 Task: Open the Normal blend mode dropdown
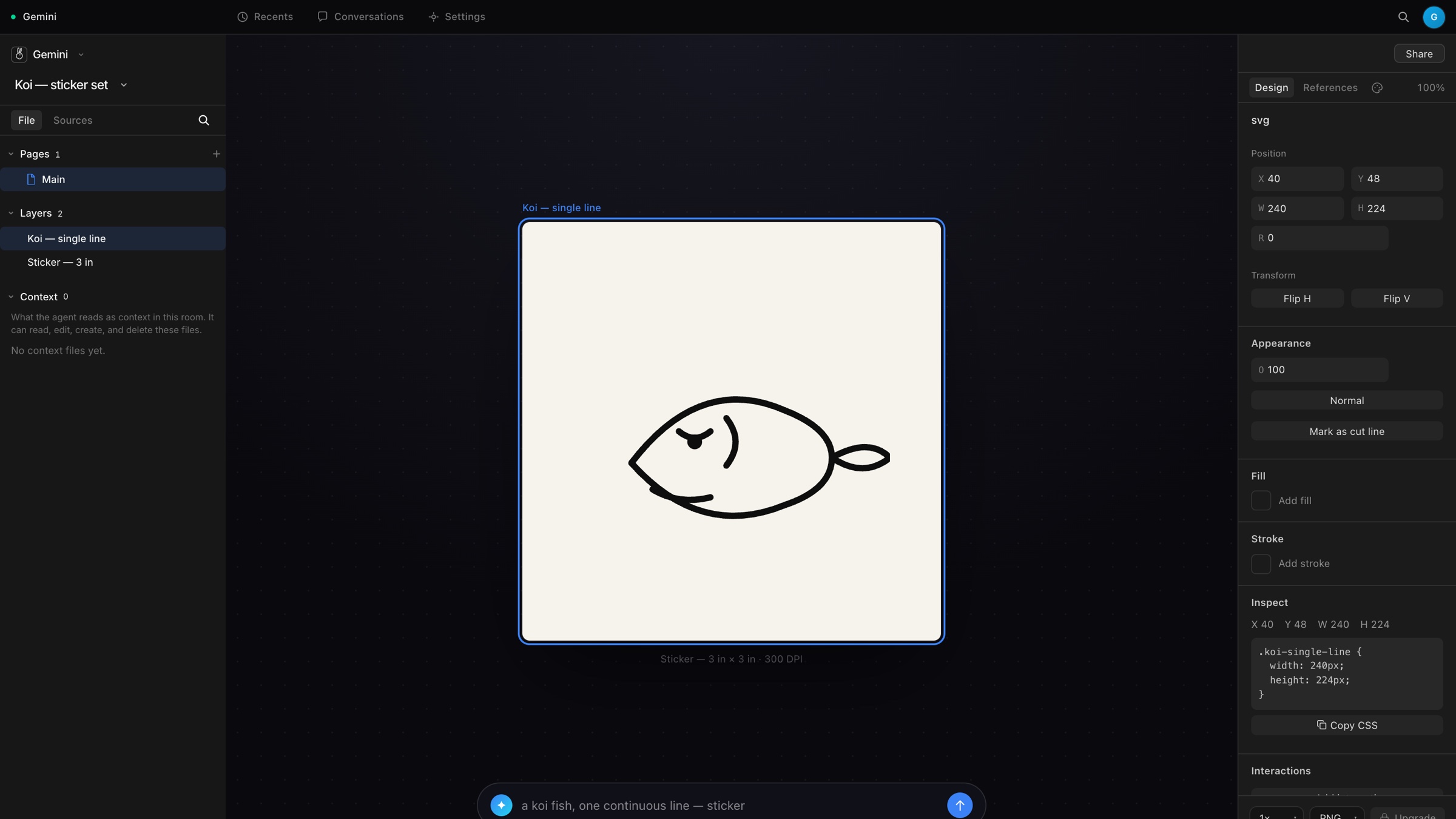click(1347, 400)
